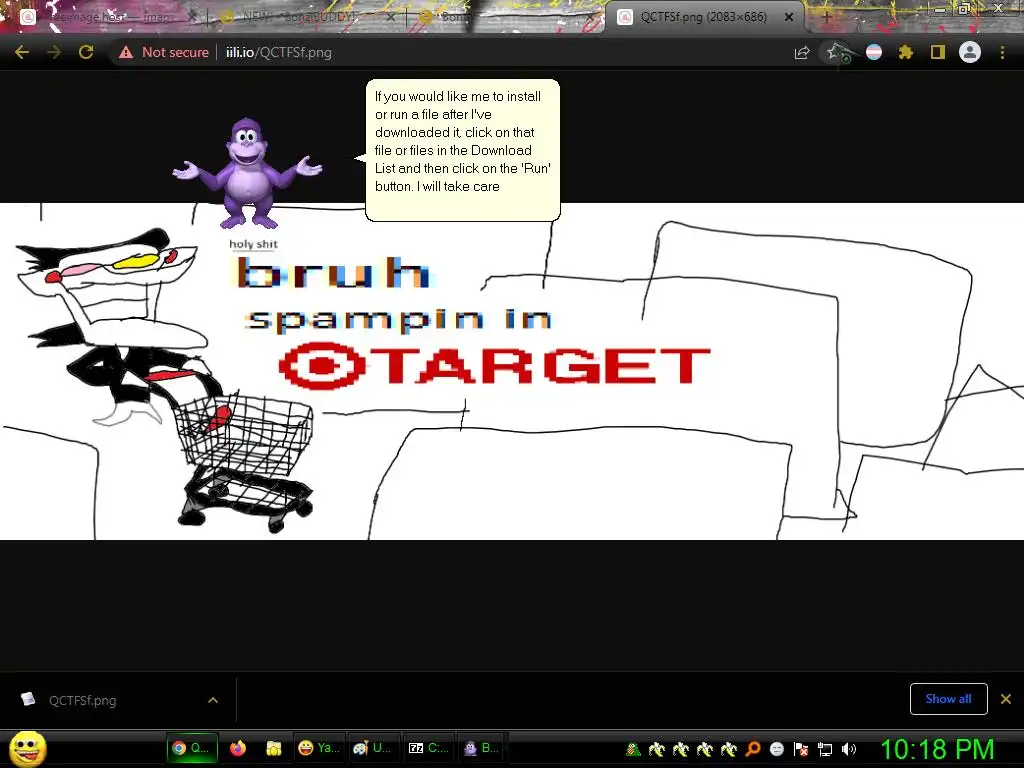
Task: Close the downloads bar
Action: click(x=1006, y=699)
